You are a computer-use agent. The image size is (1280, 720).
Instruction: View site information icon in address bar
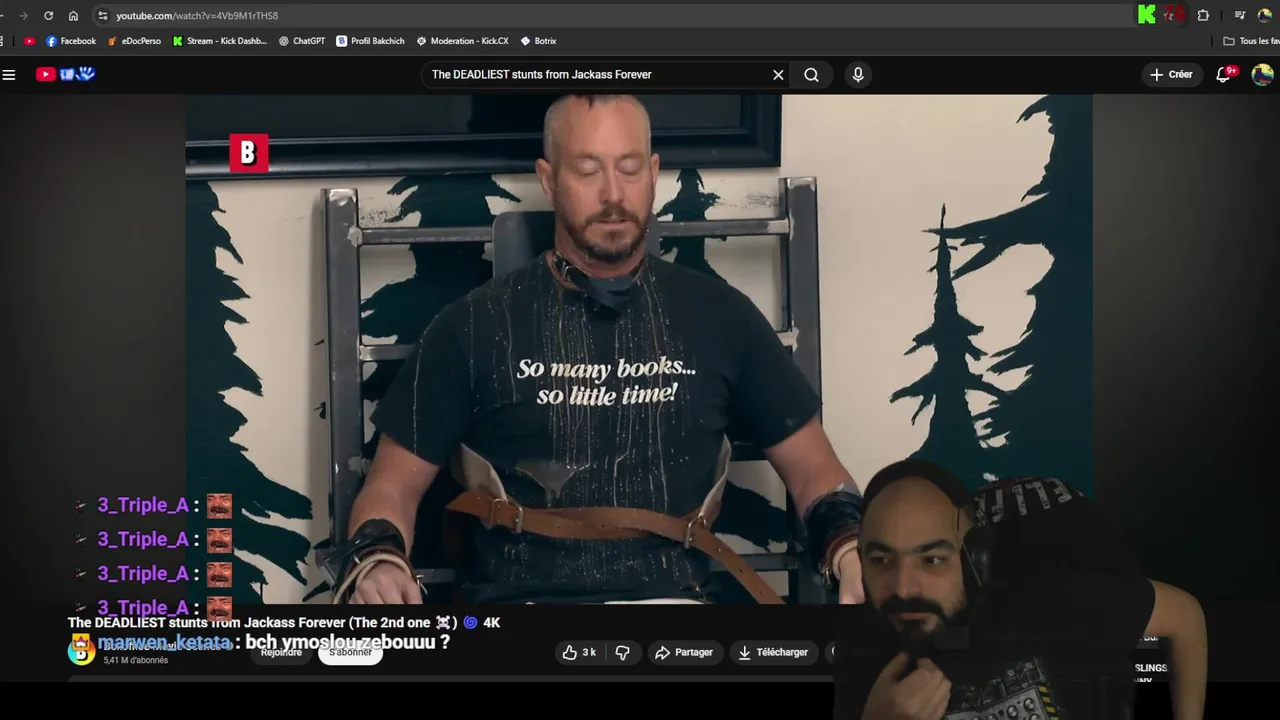[102, 15]
